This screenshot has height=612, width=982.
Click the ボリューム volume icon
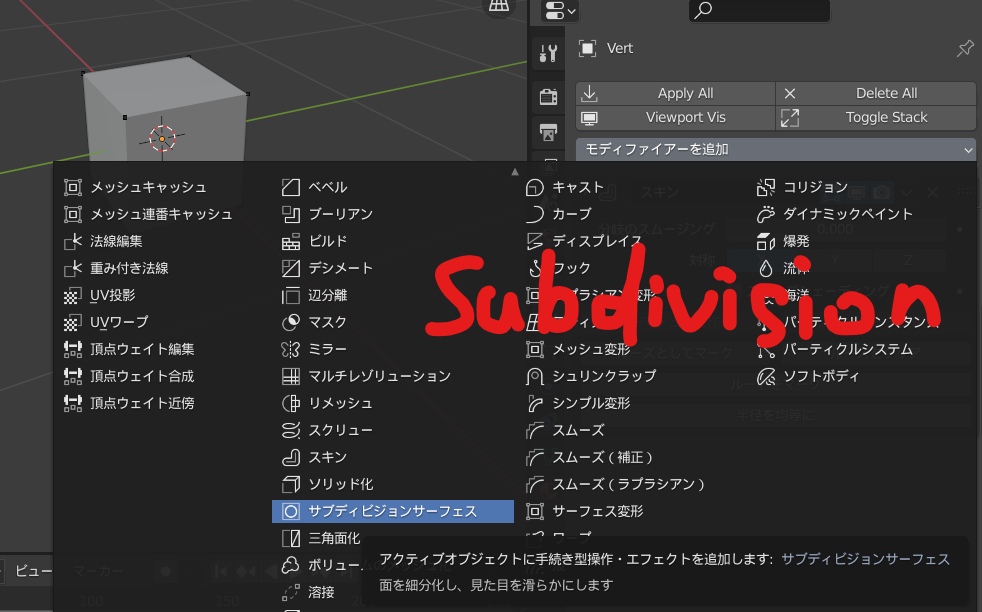tap(291, 565)
